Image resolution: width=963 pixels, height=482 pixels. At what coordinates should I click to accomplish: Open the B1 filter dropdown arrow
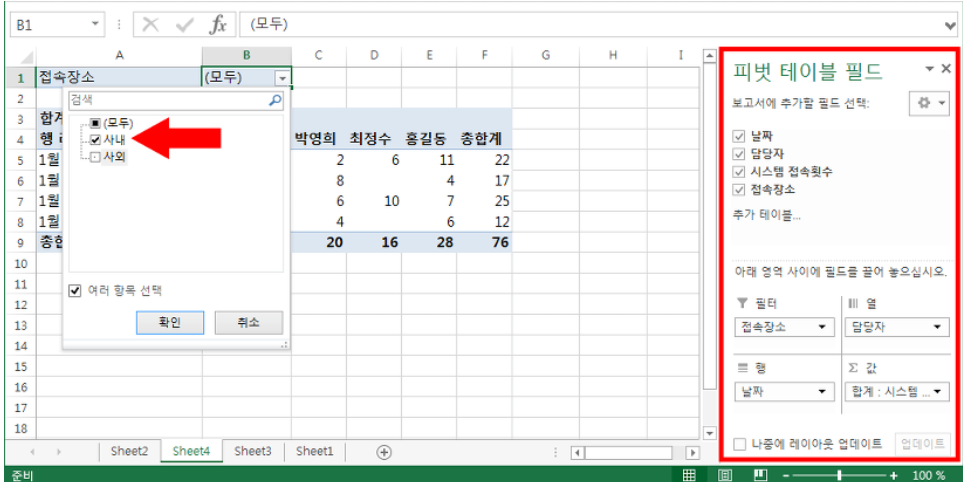tap(283, 78)
